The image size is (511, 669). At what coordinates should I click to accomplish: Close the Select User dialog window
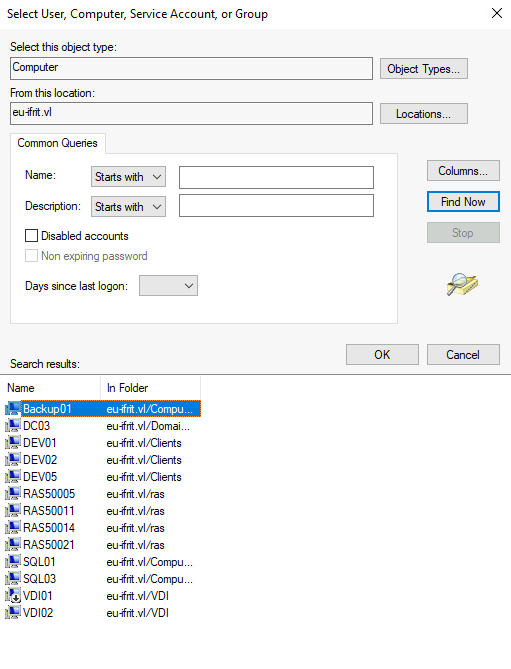(x=497, y=13)
